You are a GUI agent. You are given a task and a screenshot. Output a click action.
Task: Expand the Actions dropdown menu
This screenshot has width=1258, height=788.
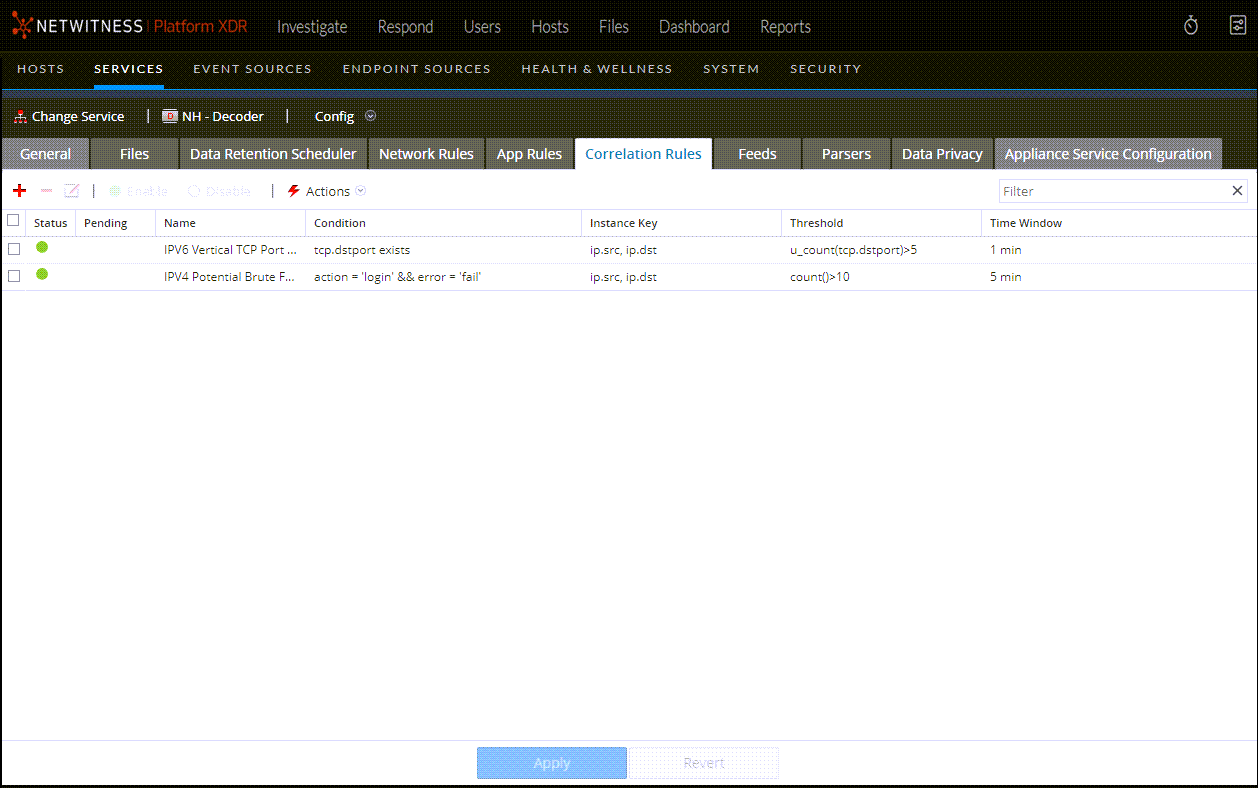pos(328,191)
